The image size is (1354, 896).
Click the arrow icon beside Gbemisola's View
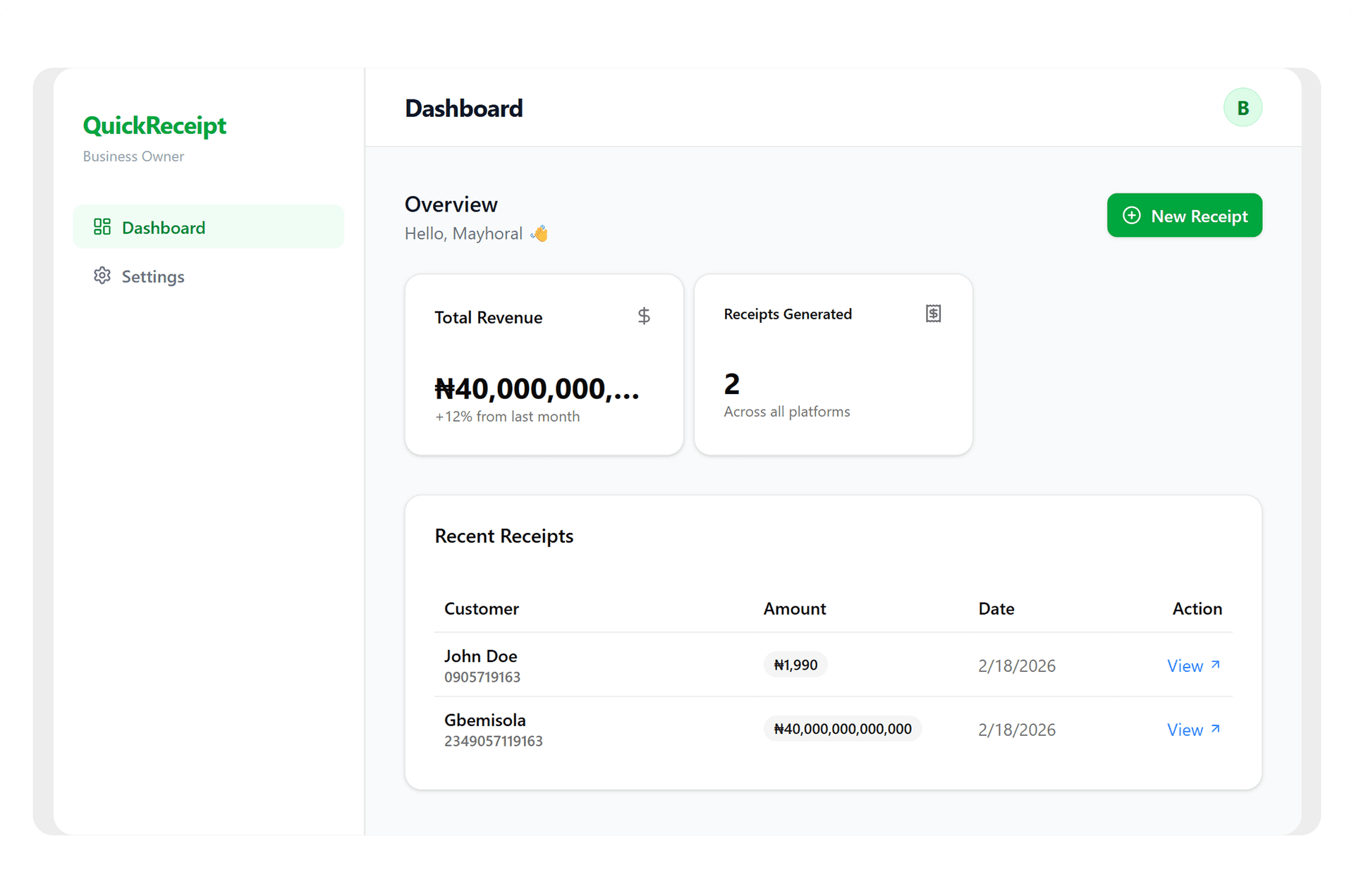click(1215, 729)
